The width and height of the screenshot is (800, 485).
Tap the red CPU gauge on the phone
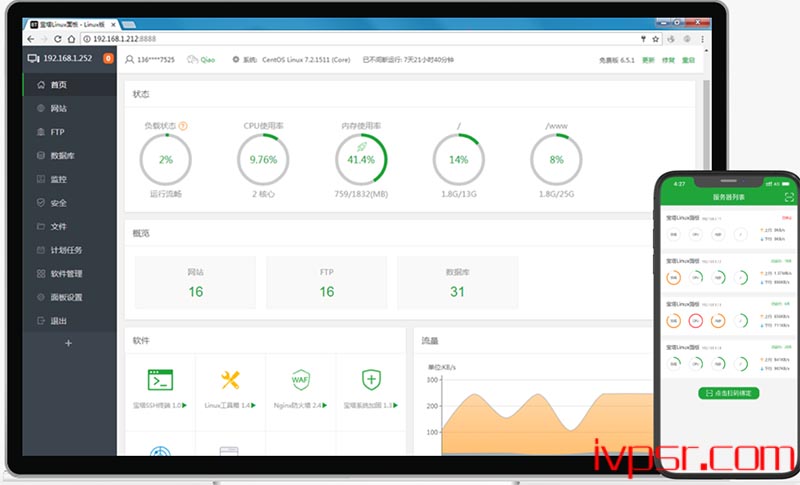click(695, 321)
